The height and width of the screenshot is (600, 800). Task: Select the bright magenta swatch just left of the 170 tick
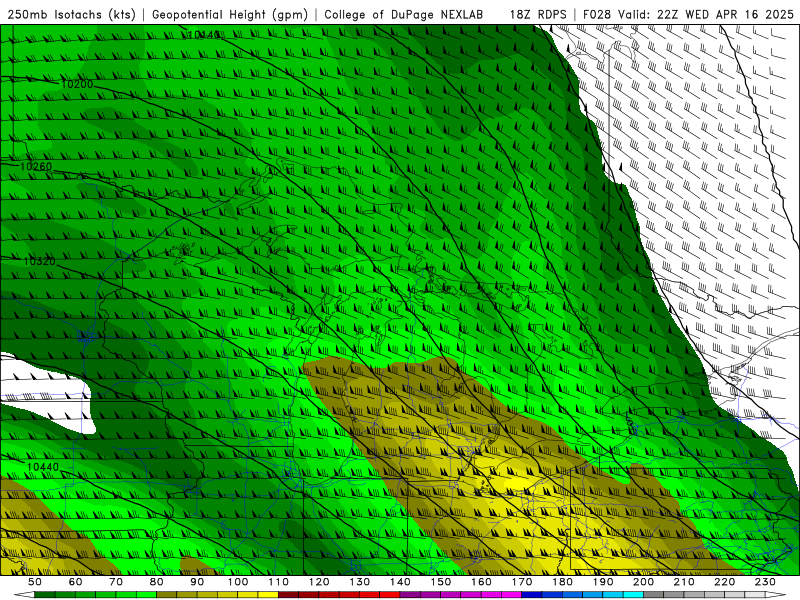pyautogui.click(x=511, y=595)
